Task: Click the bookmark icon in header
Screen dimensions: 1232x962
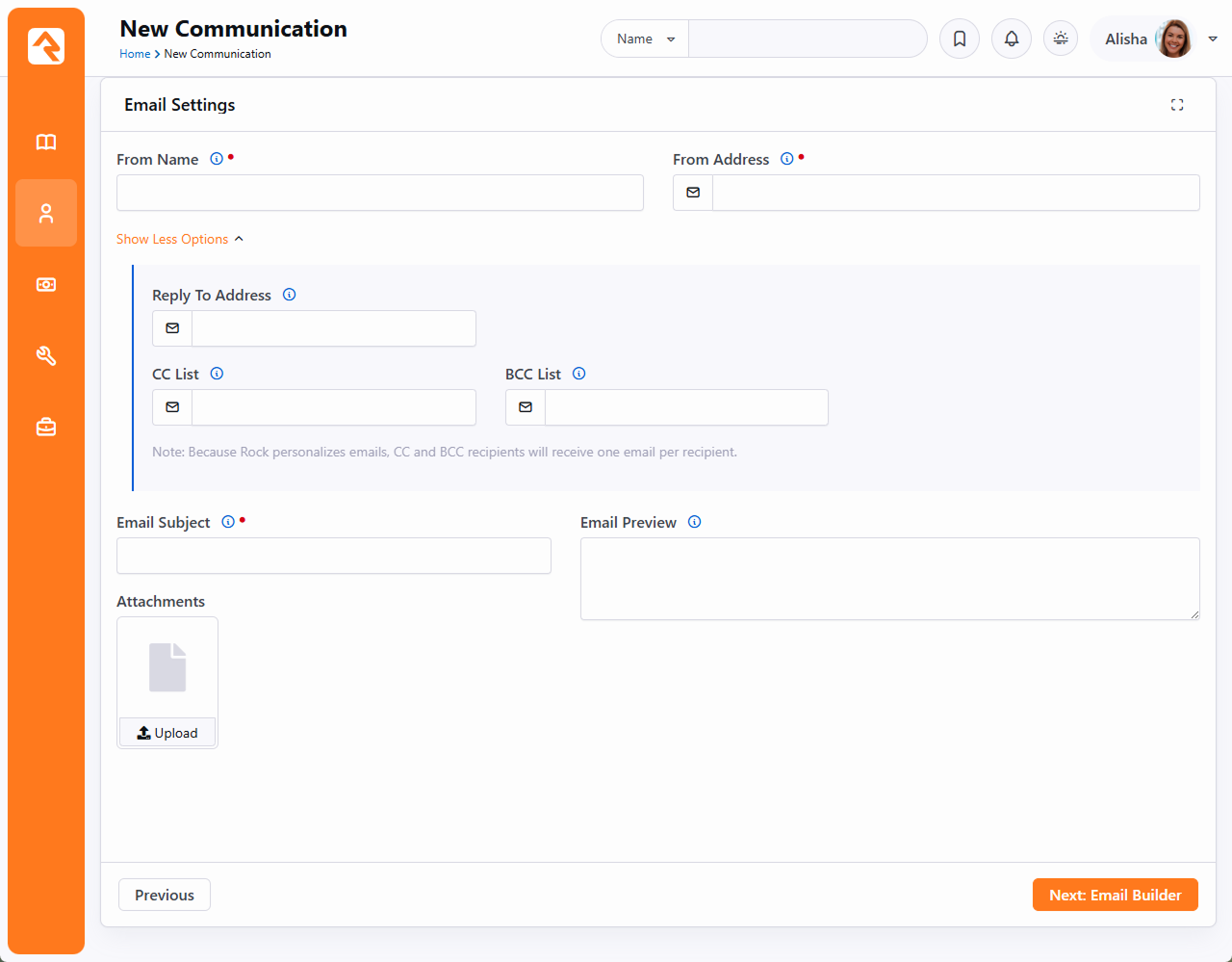Action: coord(960,39)
